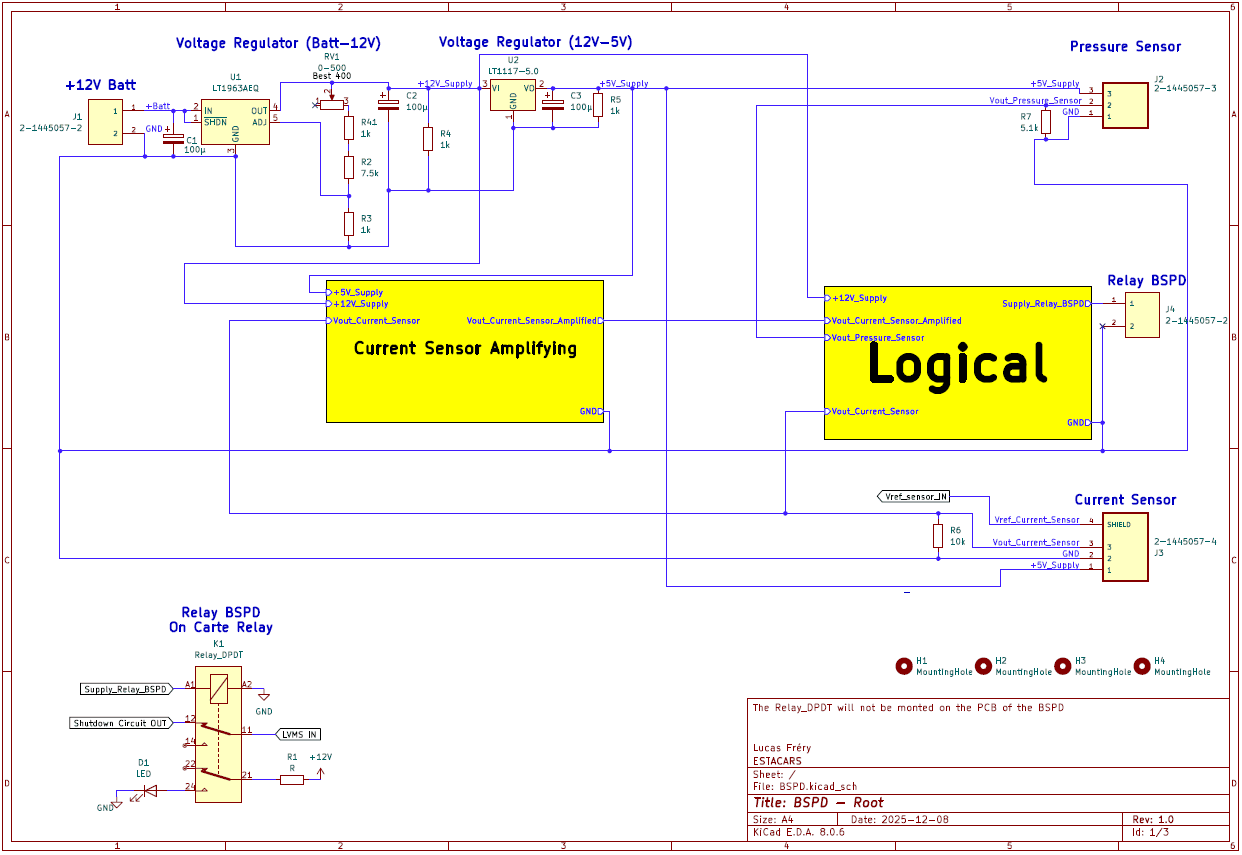Select 'Date: 2025-12-08' in title block
Viewport: 1242px width, 855px height.
coord(898,819)
